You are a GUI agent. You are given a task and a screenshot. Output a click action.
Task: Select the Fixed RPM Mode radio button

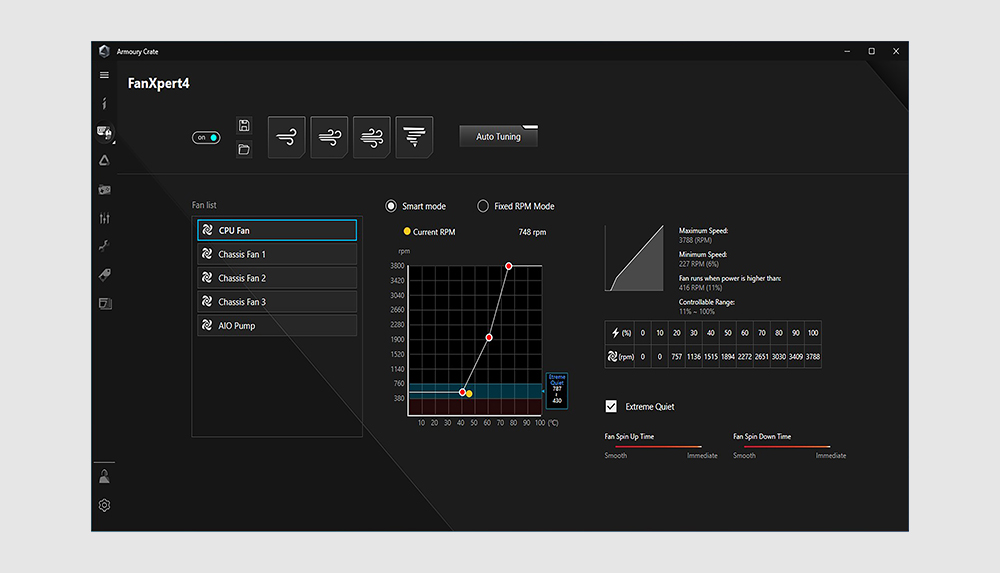(x=483, y=206)
